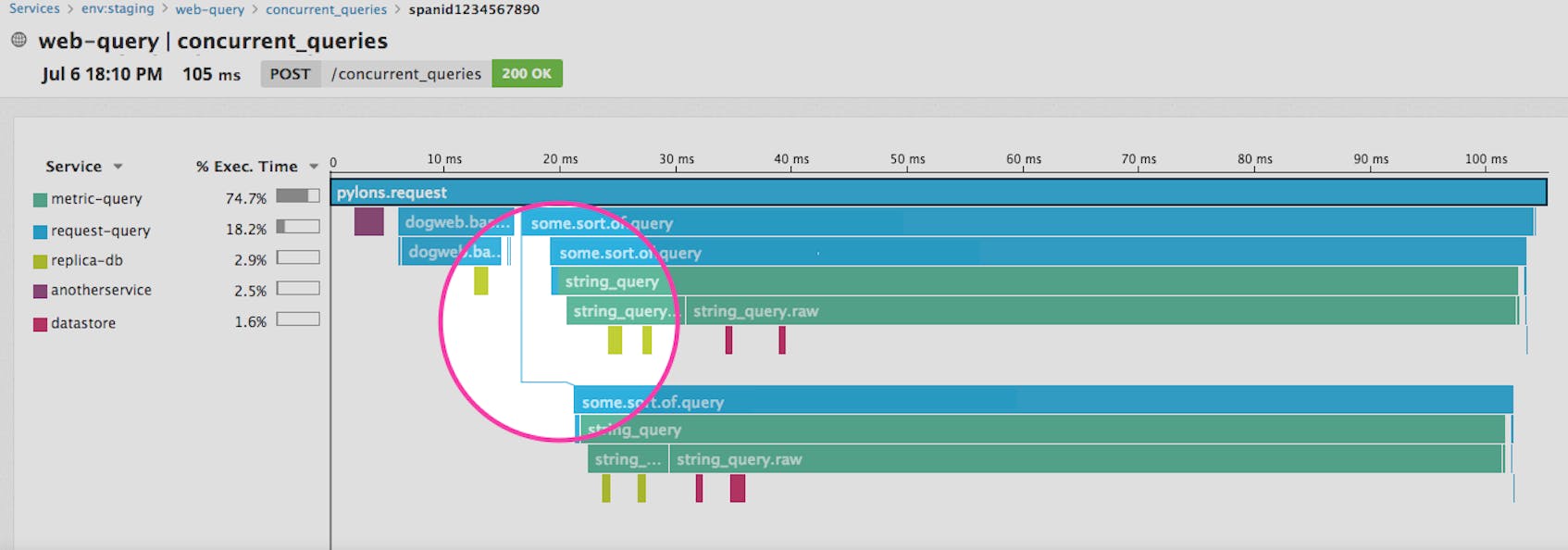The height and width of the screenshot is (550, 1568).
Task: Open the % Exec. Time sort dropdown
Action: pos(314,167)
